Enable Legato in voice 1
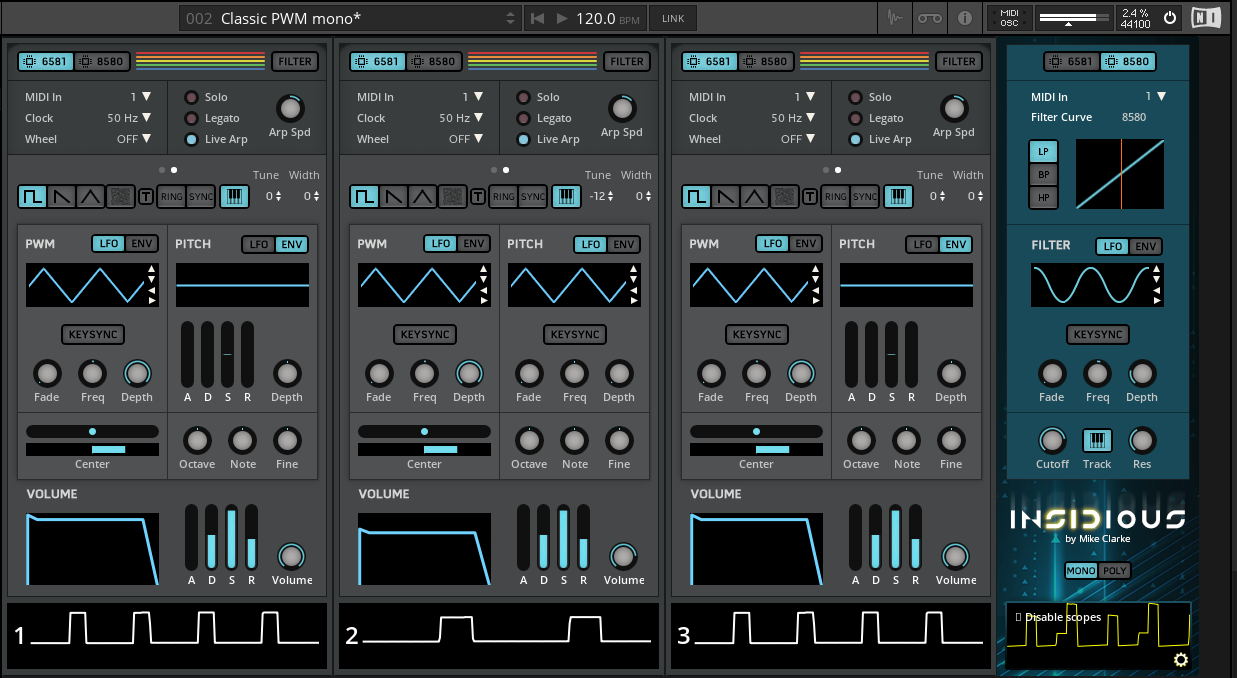Image resolution: width=1237 pixels, height=678 pixels. click(191, 118)
